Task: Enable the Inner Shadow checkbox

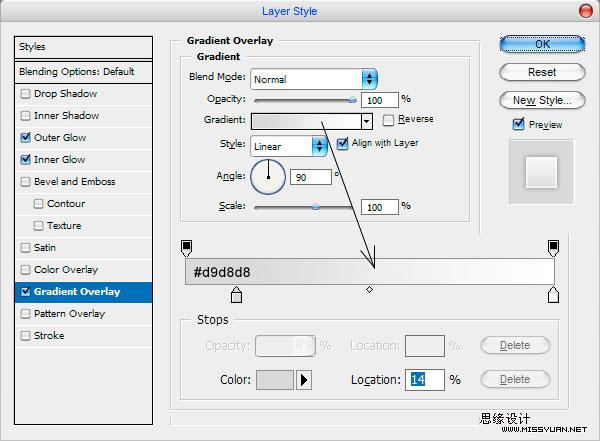Action: [x=25, y=116]
